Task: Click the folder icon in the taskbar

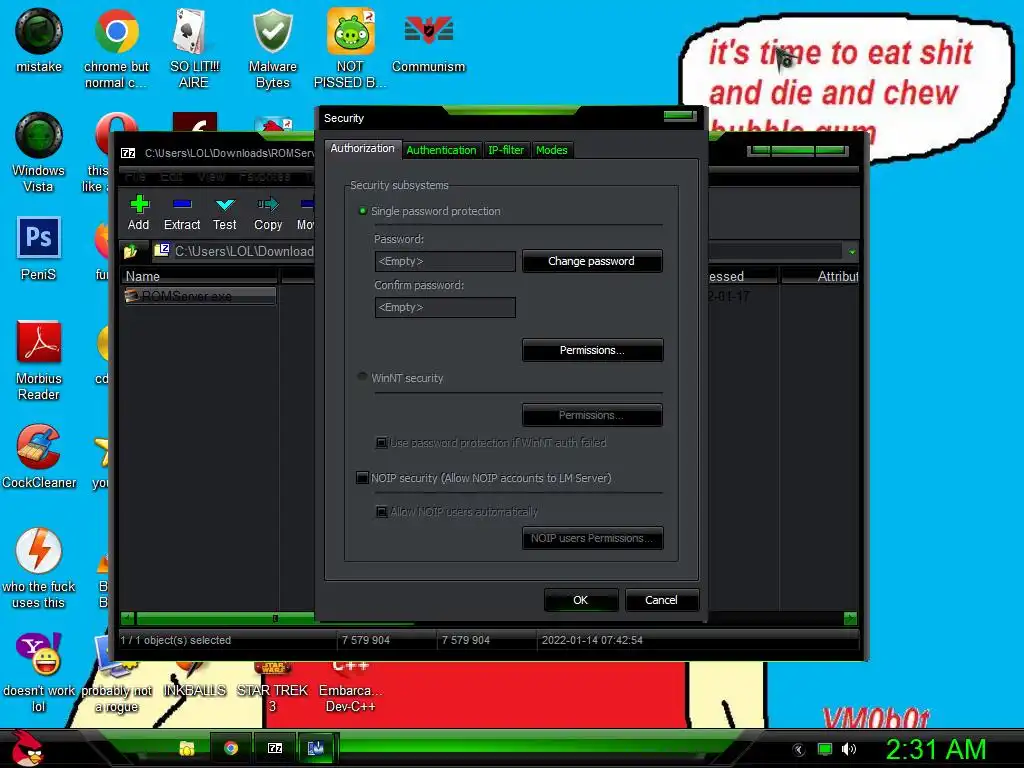Action: 187,748
